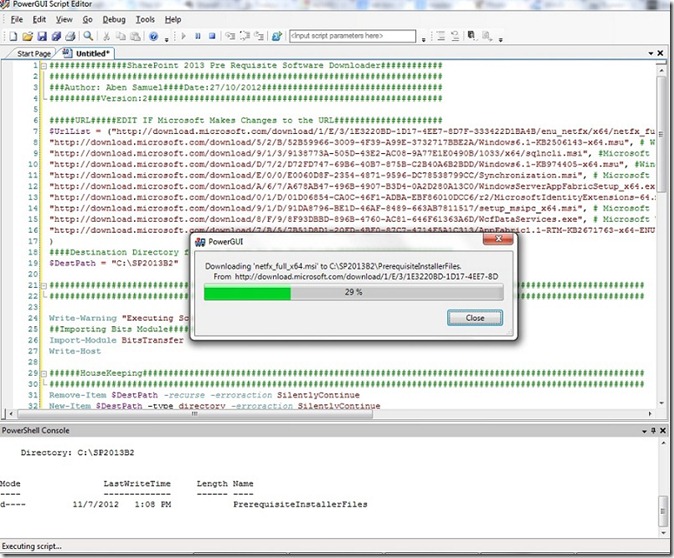674x558 pixels.
Task: Close the active Untitled document tab
Action: (x=661, y=53)
